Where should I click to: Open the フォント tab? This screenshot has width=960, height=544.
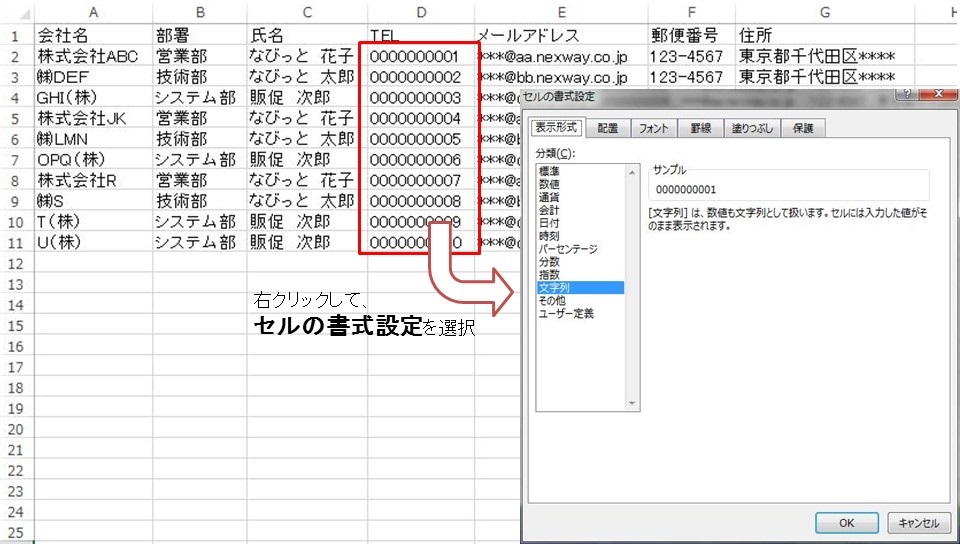[653, 128]
